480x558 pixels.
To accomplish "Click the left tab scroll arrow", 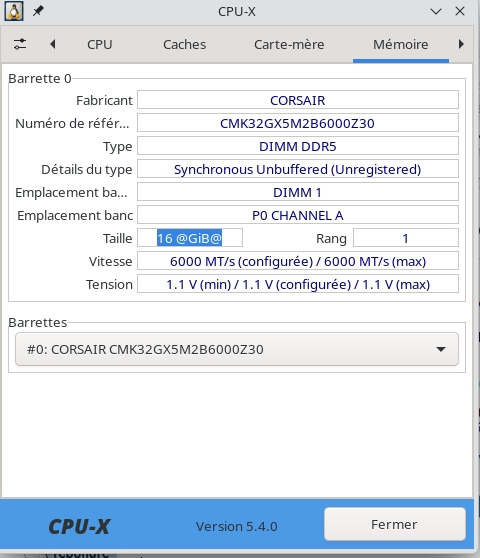I will 53,44.
